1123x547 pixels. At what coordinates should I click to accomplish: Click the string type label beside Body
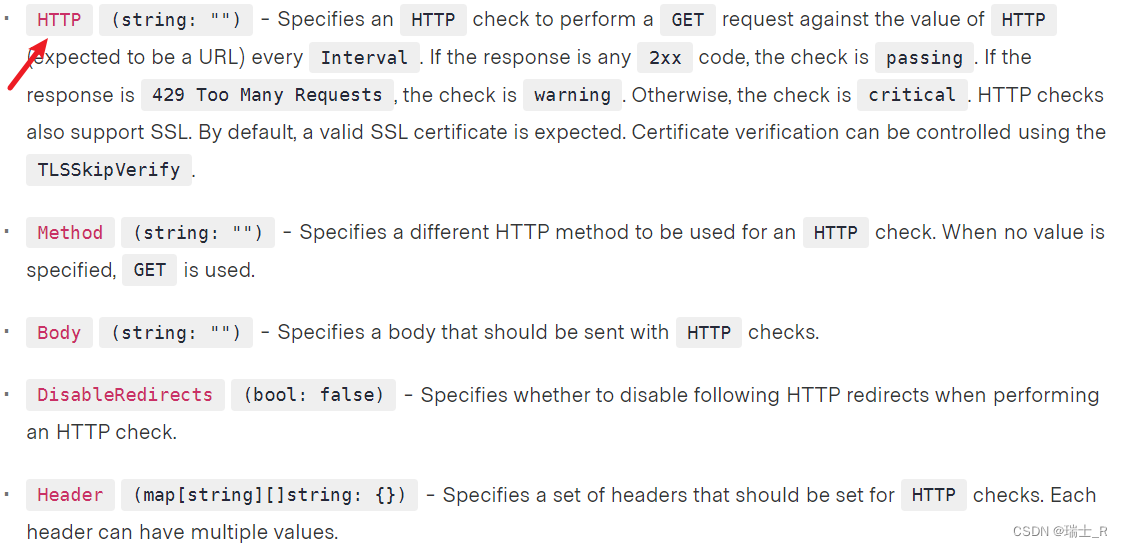tap(176, 333)
